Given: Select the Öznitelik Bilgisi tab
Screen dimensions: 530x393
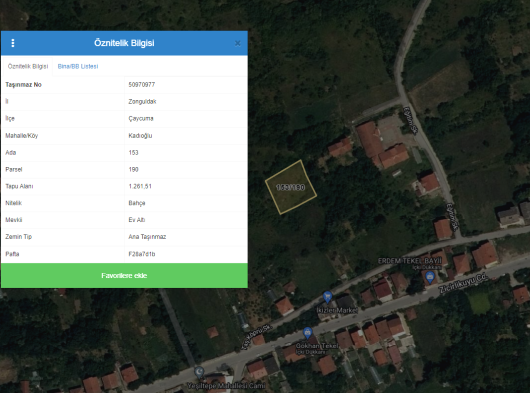Looking at the screenshot, I should [x=28, y=66].
